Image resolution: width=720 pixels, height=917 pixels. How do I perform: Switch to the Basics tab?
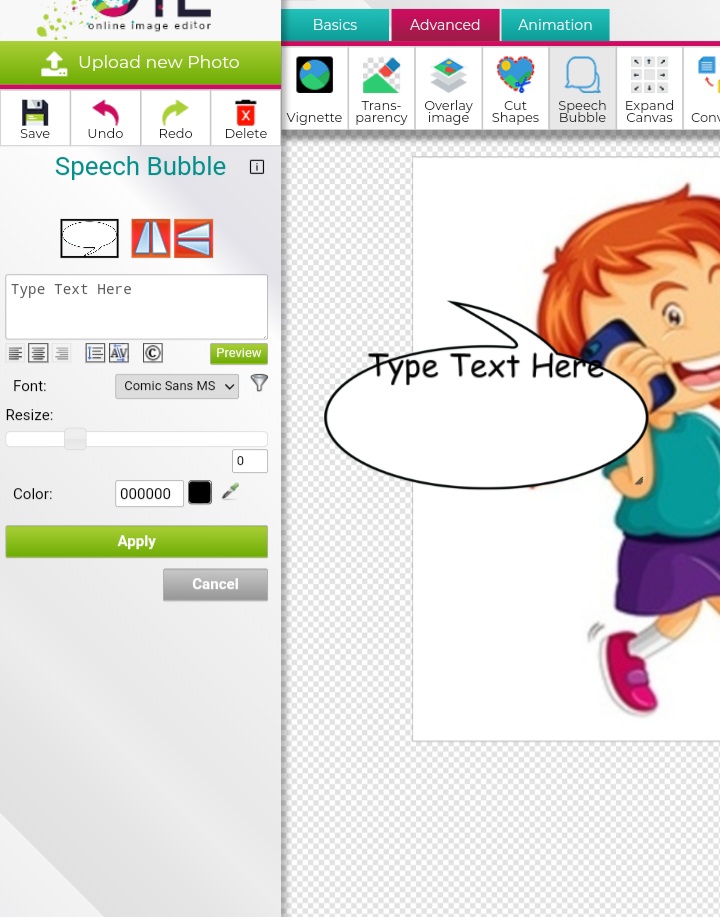(334, 25)
